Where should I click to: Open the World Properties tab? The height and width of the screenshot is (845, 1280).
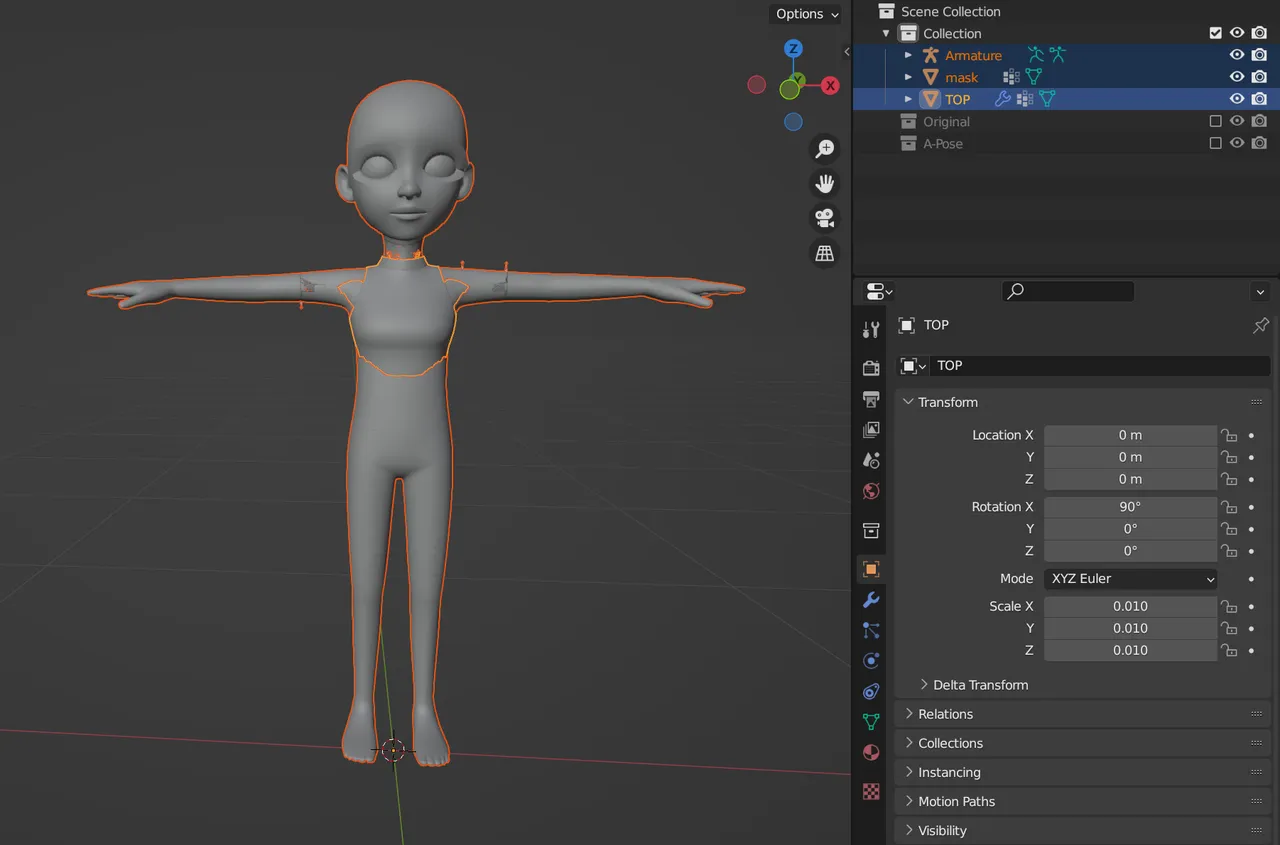[870, 491]
